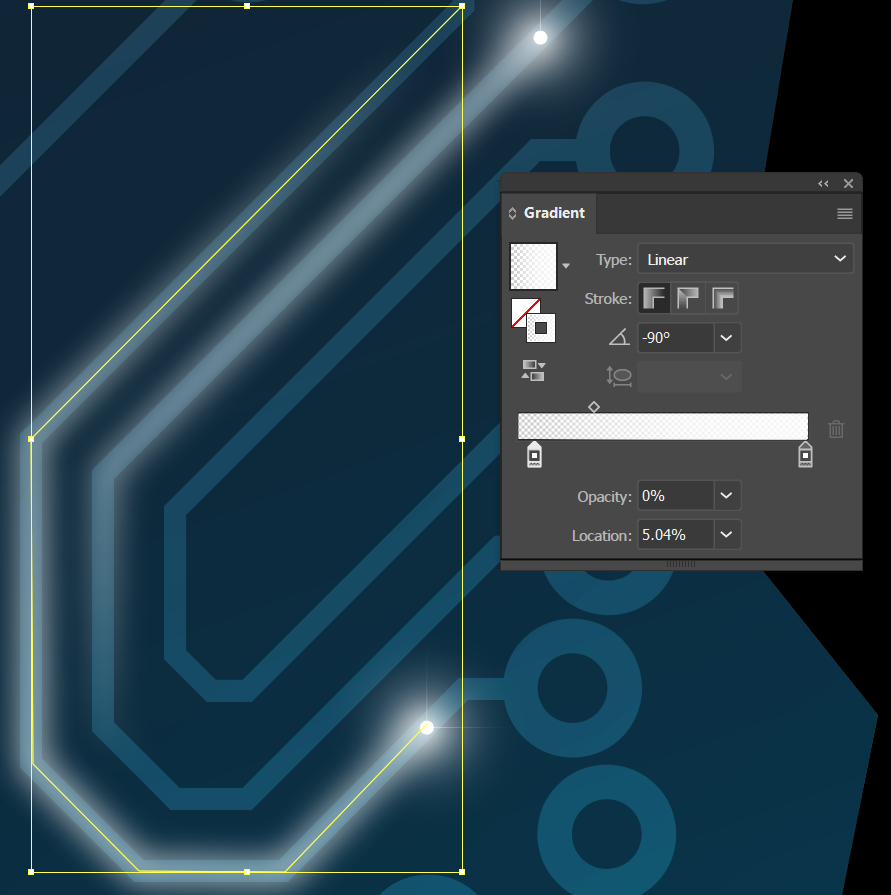Viewport: 891px width, 895px height.
Task: Click the angle icon next to -90°
Action: pyautogui.click(x=619, y=337)
